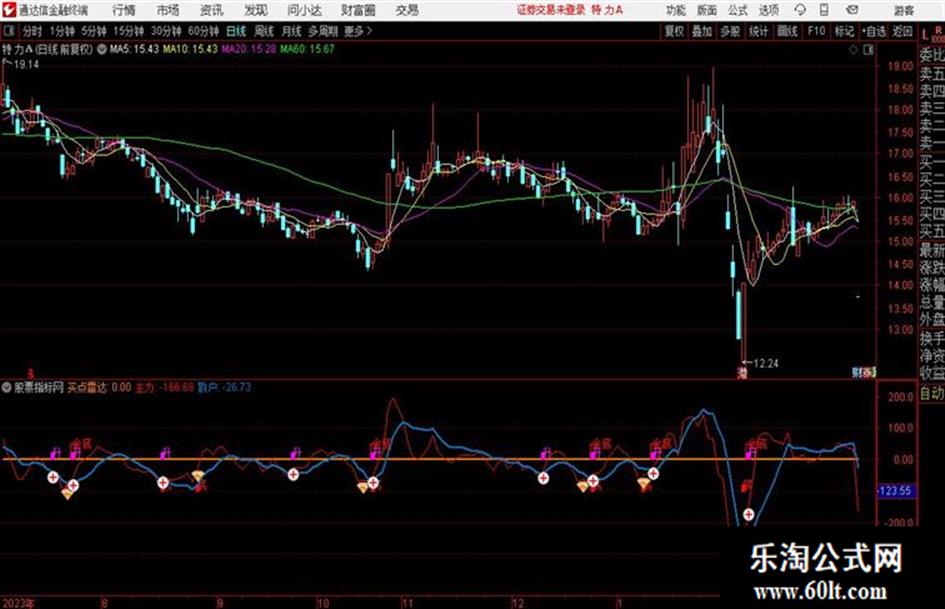Select the 日线 daily chart tab
The width and height of the screenshot is (945, 609).
coord(236,31)
